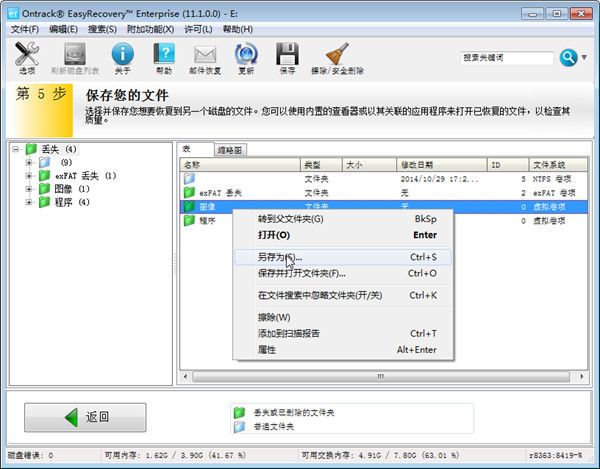The width and height of the screenshot is (600, 469).
Task: Click the horizontal scrollbar right arrow
Action: point(582,376)
